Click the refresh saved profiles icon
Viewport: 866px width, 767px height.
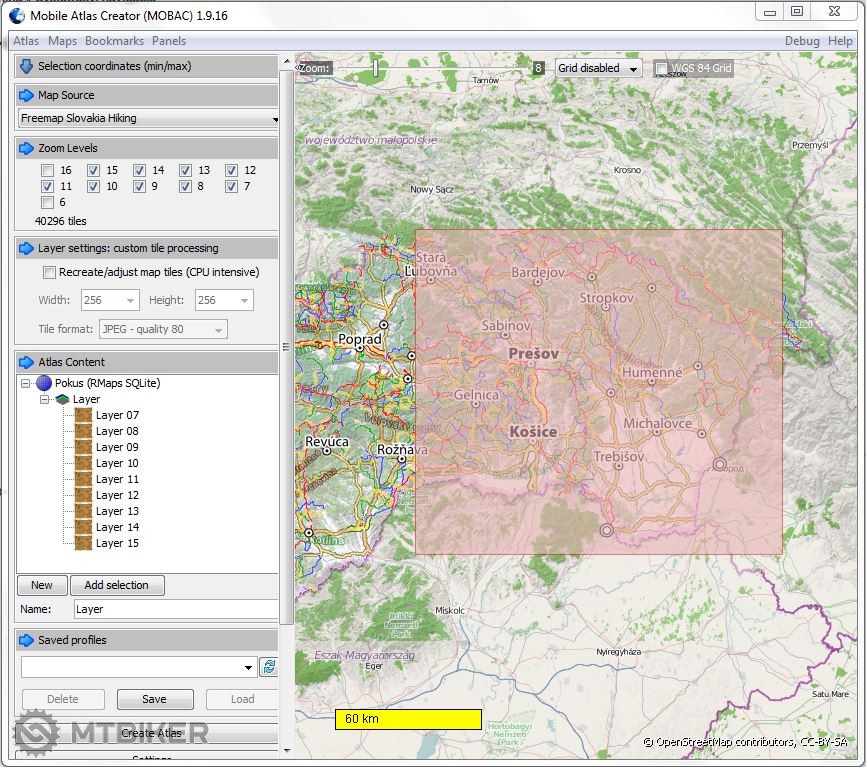pos(268,667)
